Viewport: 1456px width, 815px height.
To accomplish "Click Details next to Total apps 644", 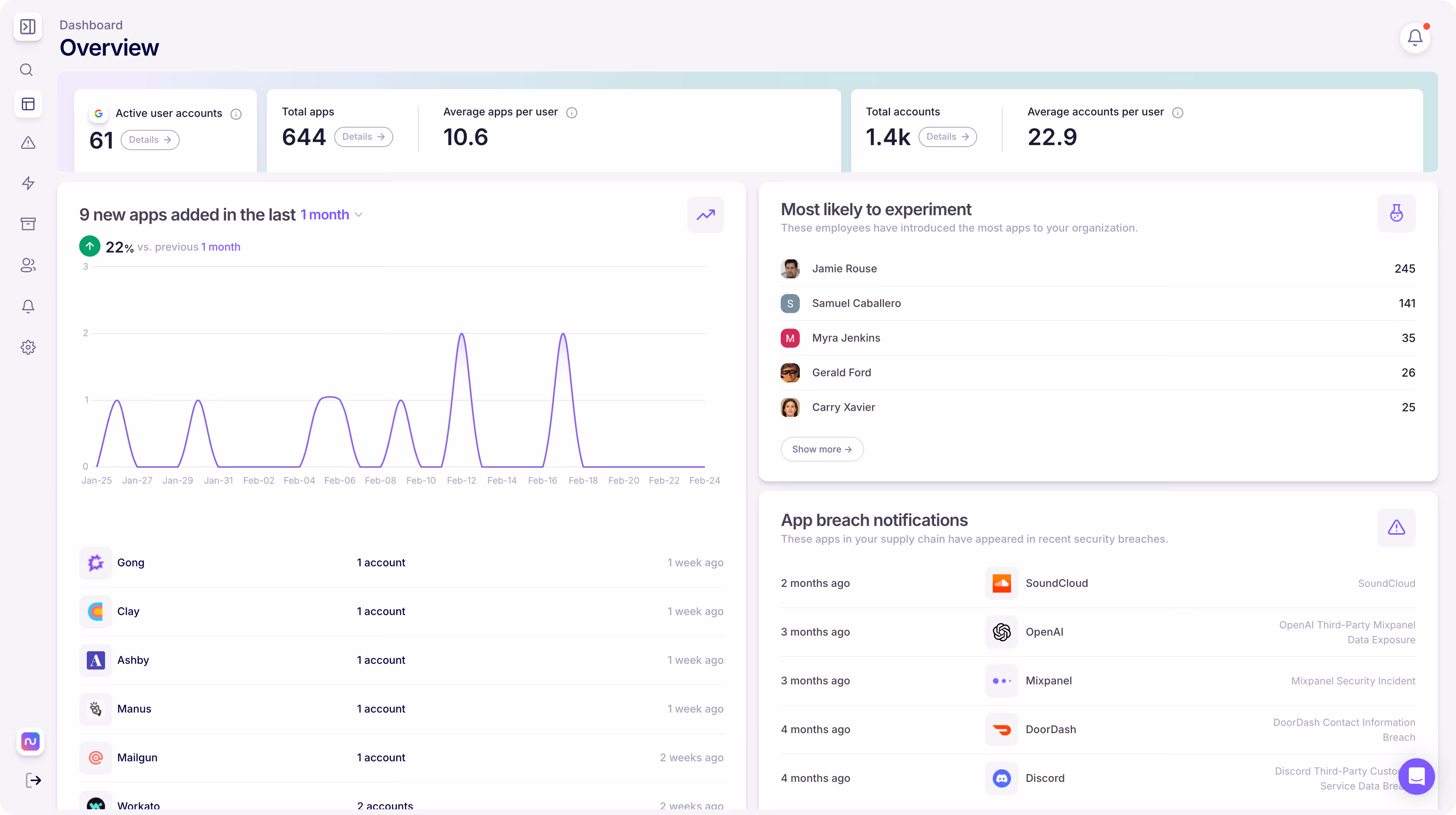I will click(364, 136).
